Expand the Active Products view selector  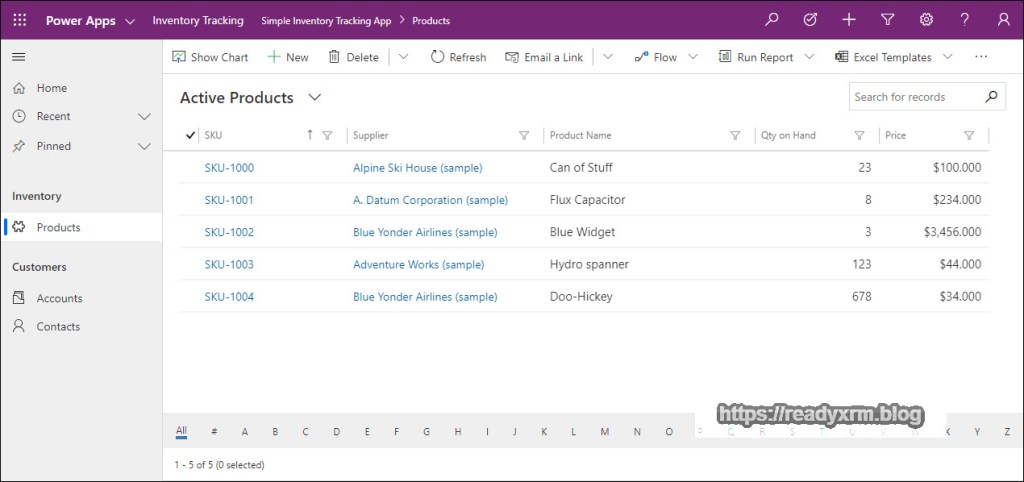[x=315, y=97]
